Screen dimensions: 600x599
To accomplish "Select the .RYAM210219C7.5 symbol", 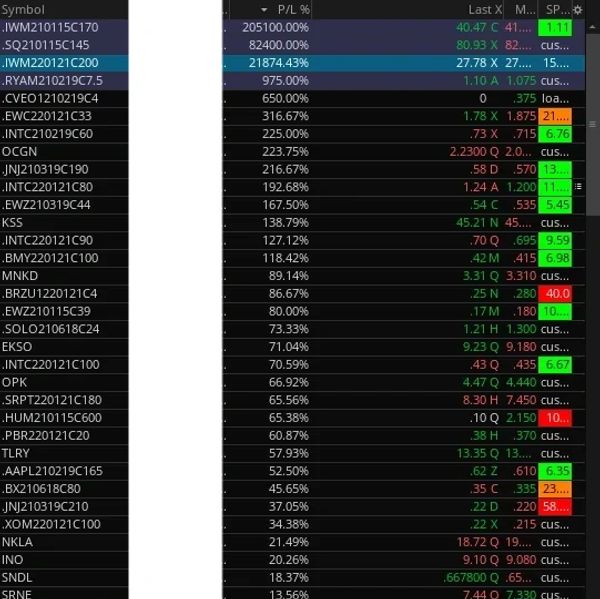I will 52,81.
